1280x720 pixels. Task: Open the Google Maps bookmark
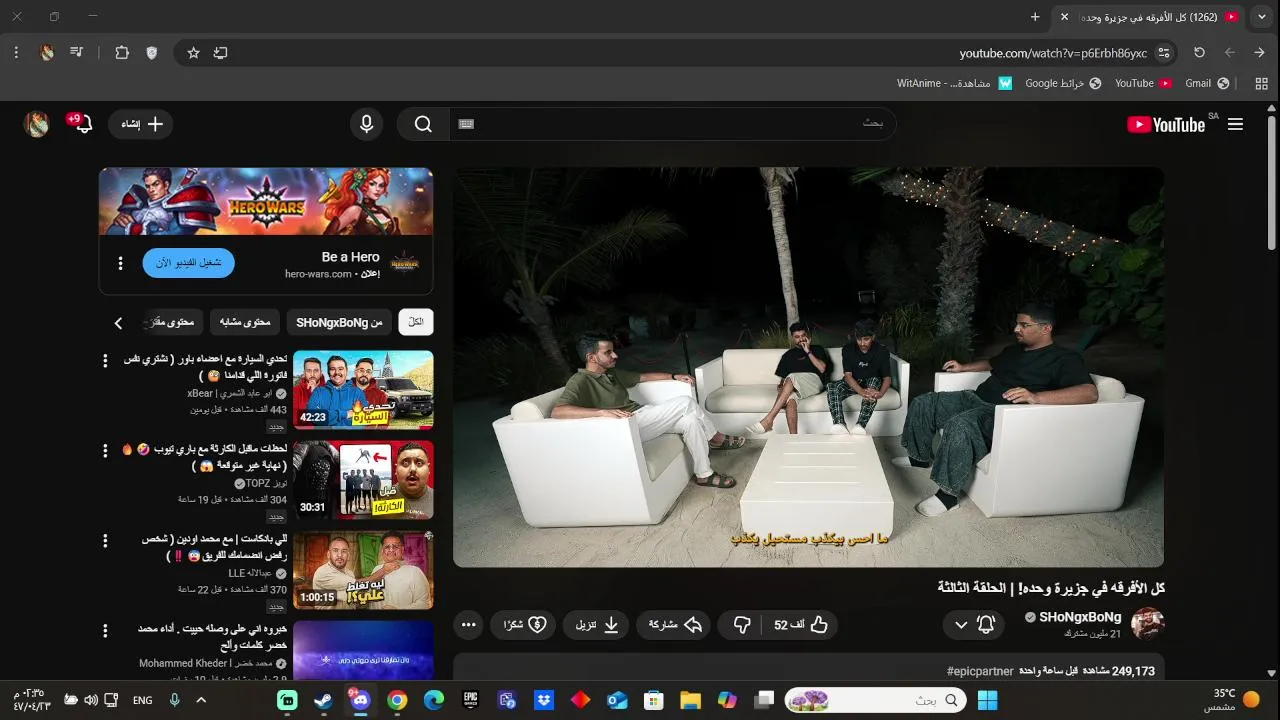1063,83
